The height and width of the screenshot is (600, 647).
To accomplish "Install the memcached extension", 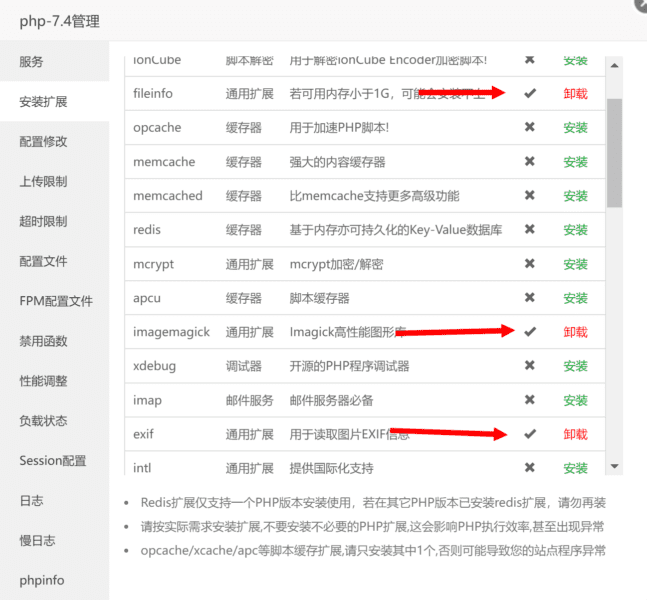I will 575,196.
